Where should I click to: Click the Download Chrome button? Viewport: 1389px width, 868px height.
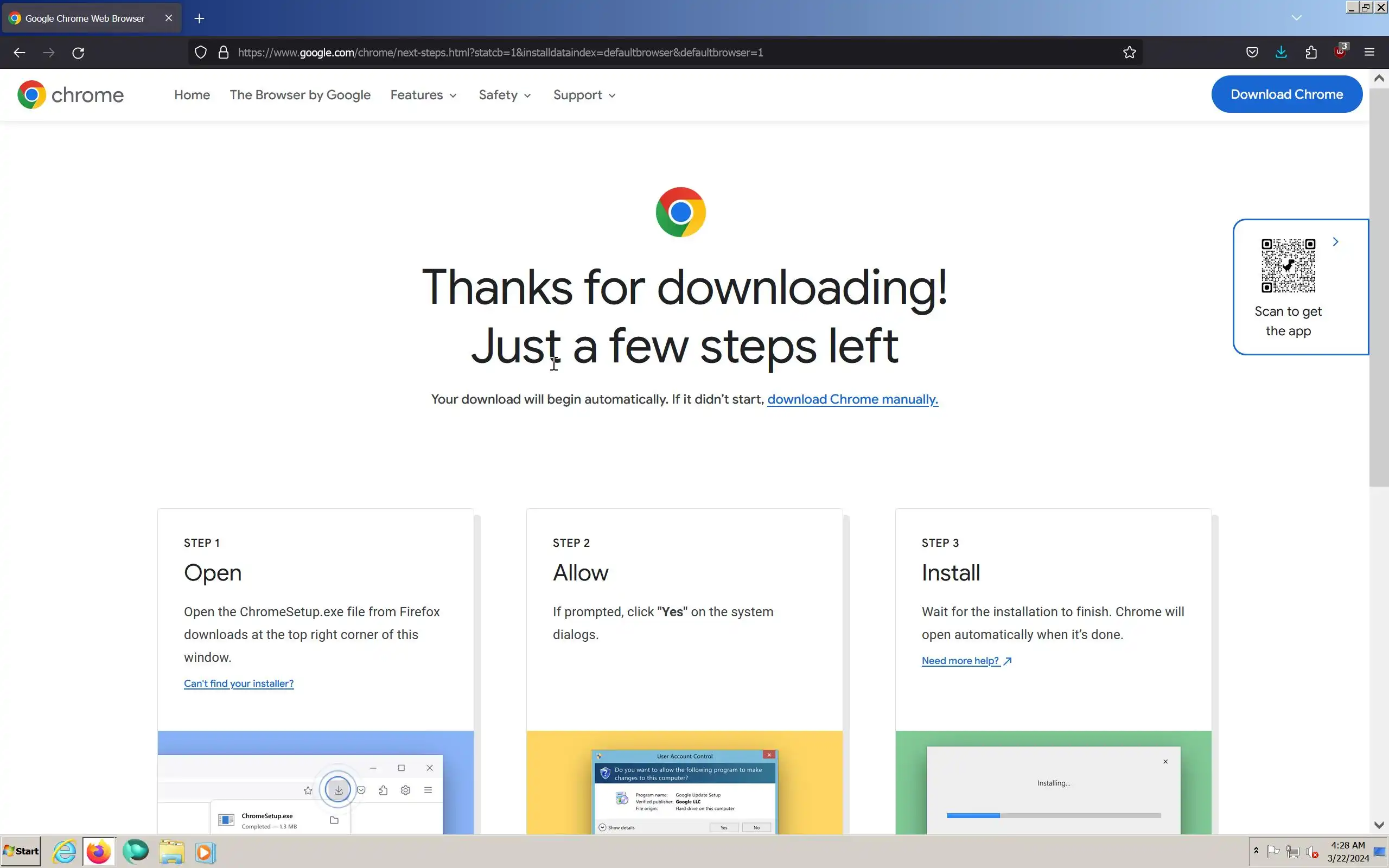[x=1286, y=94]
